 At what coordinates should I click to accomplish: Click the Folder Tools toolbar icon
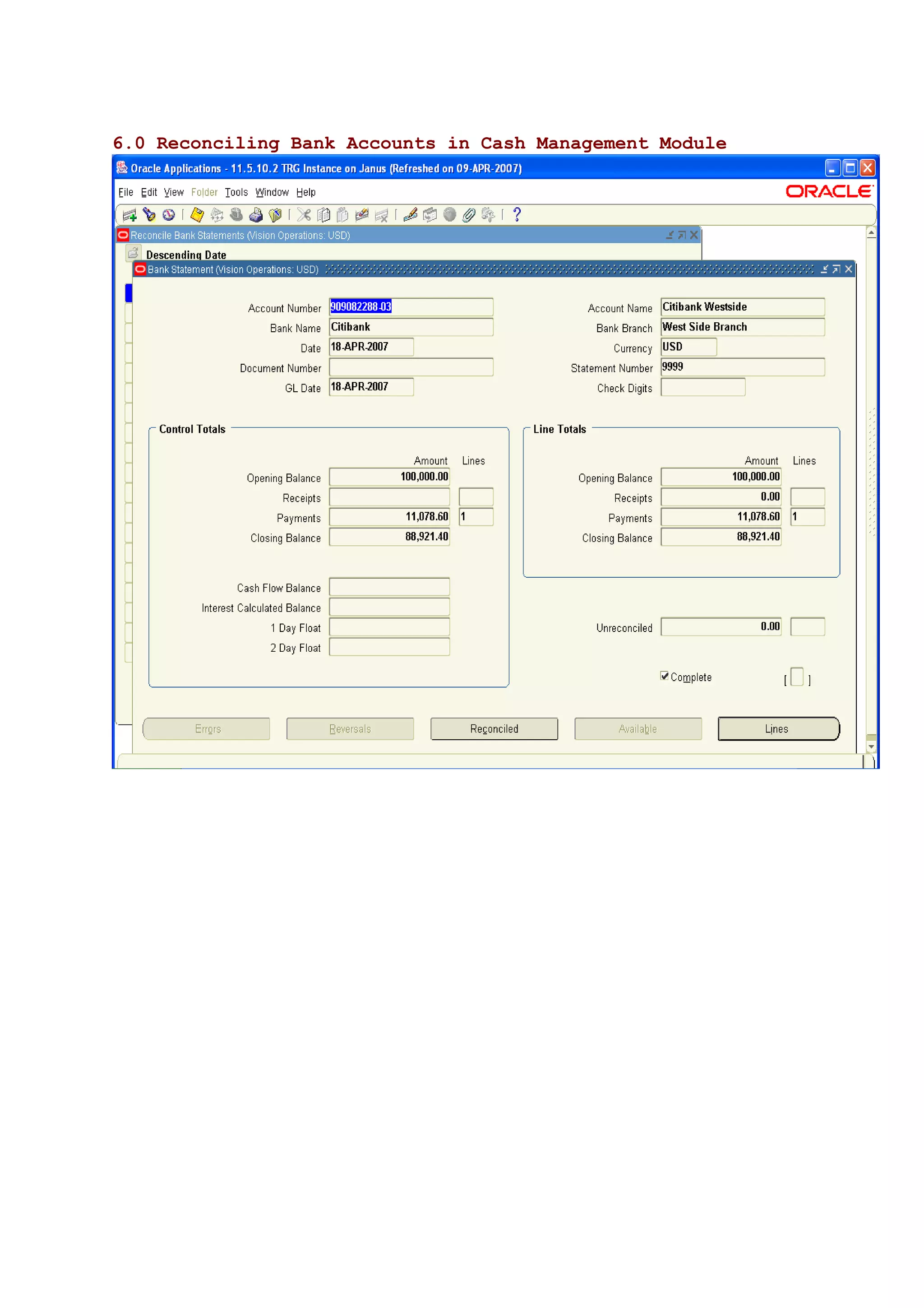(x=489, y=215)
